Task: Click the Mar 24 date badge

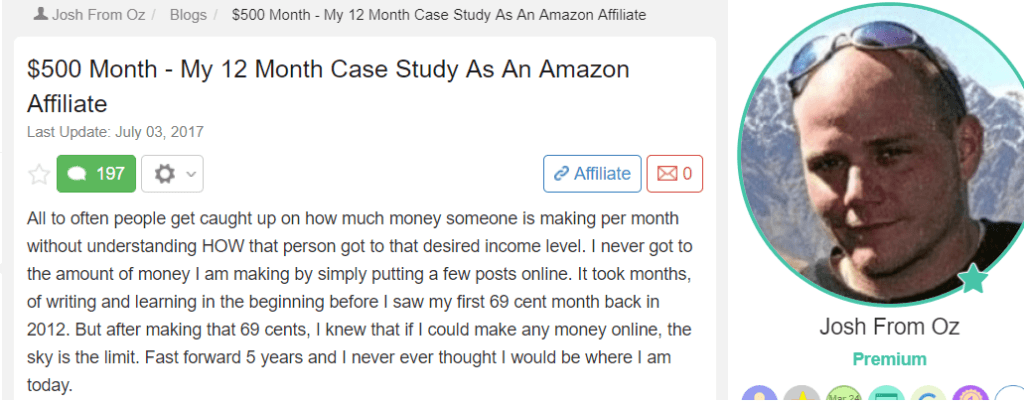Action: [x=844, y=397]
